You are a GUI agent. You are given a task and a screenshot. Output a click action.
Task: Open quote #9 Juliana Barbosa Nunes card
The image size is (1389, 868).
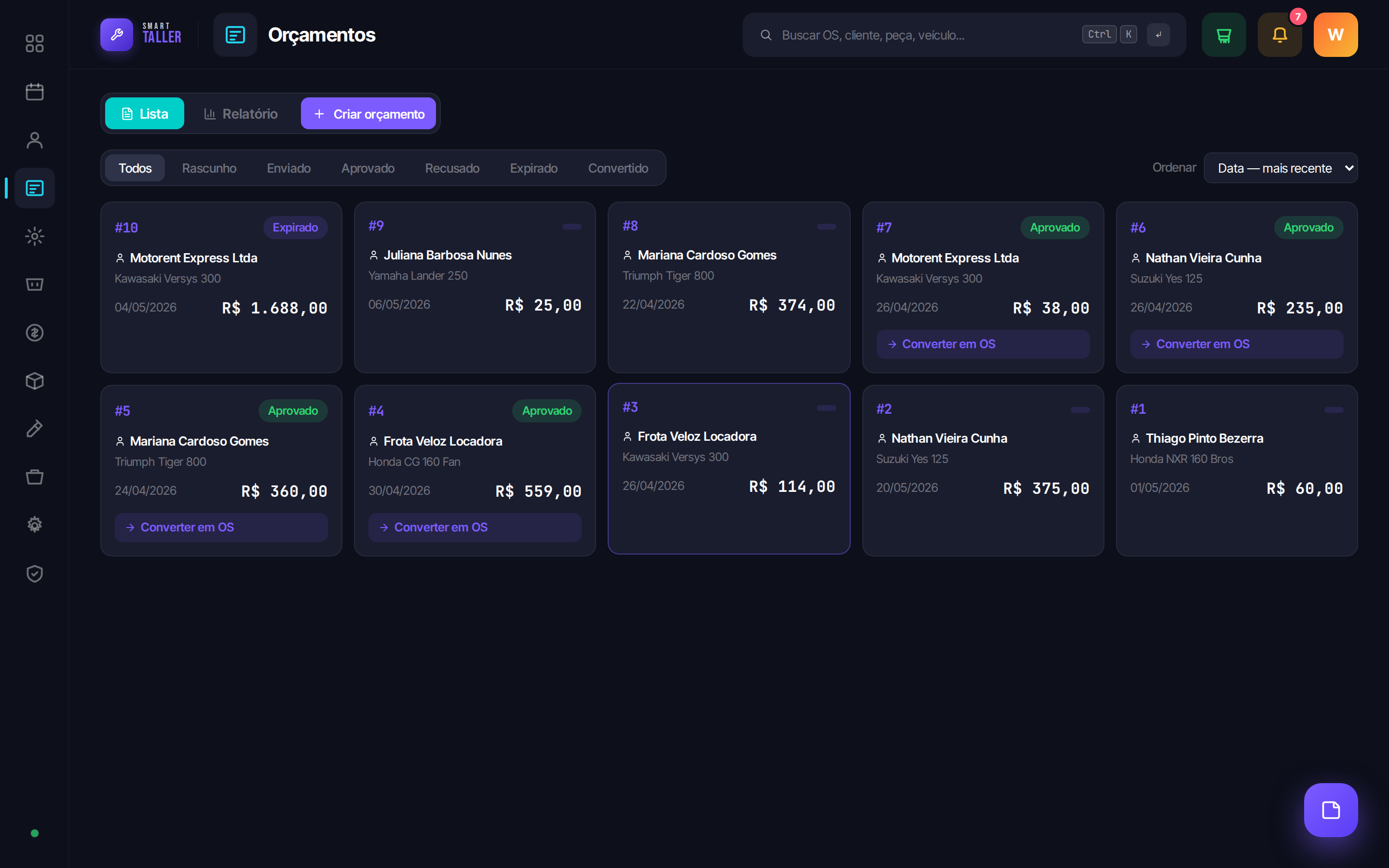(475, 287)
